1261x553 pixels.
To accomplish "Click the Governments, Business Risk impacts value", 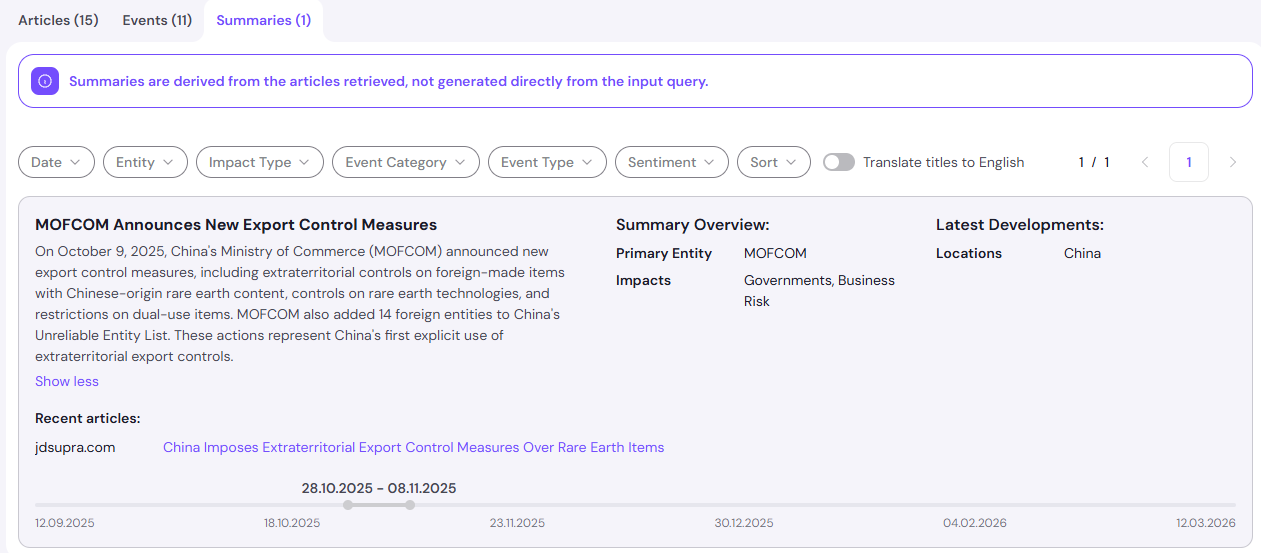I will pyautogui.click(x=819, y=291).
